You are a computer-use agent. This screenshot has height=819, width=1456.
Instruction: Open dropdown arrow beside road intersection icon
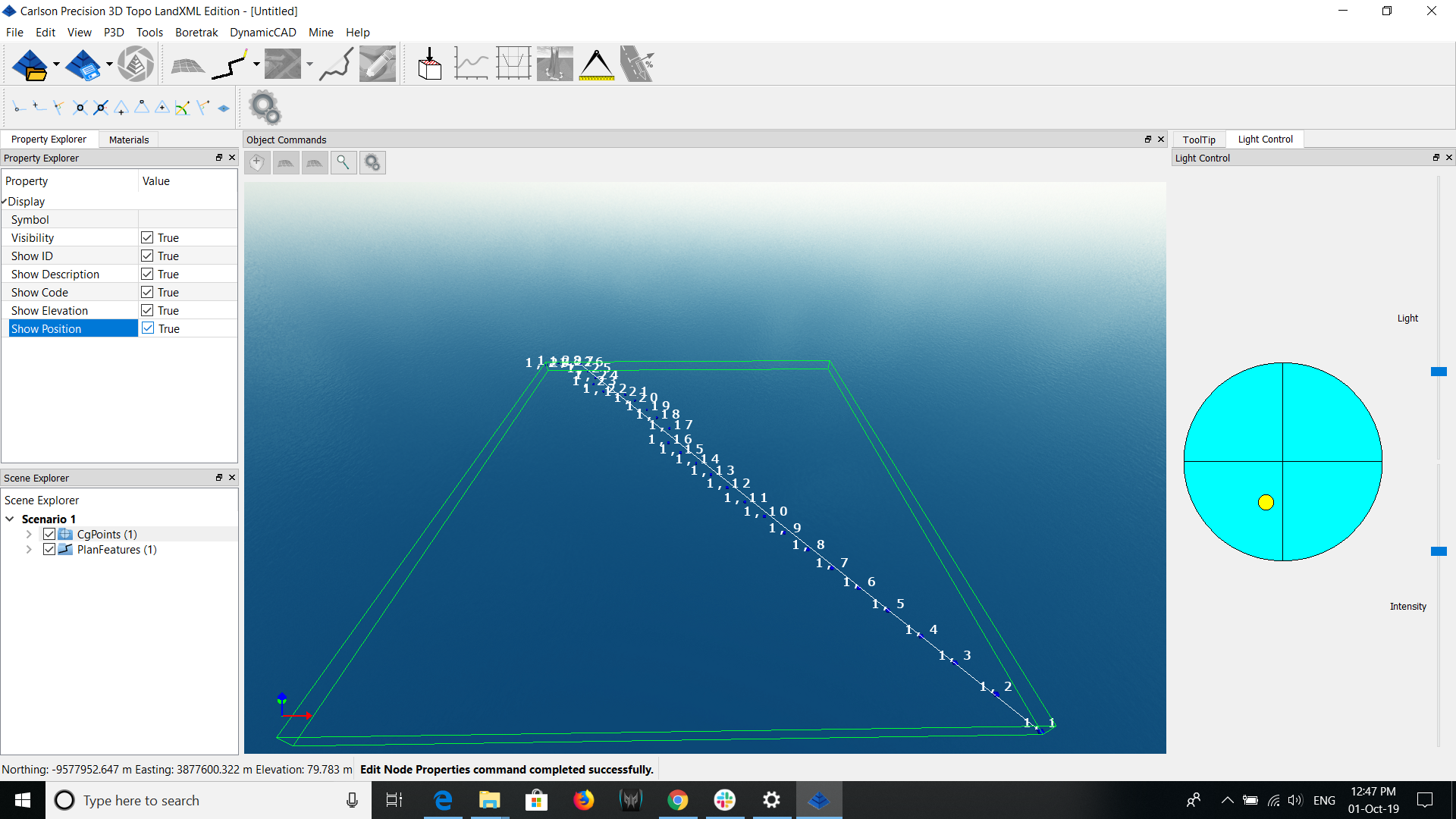(309, 64)
